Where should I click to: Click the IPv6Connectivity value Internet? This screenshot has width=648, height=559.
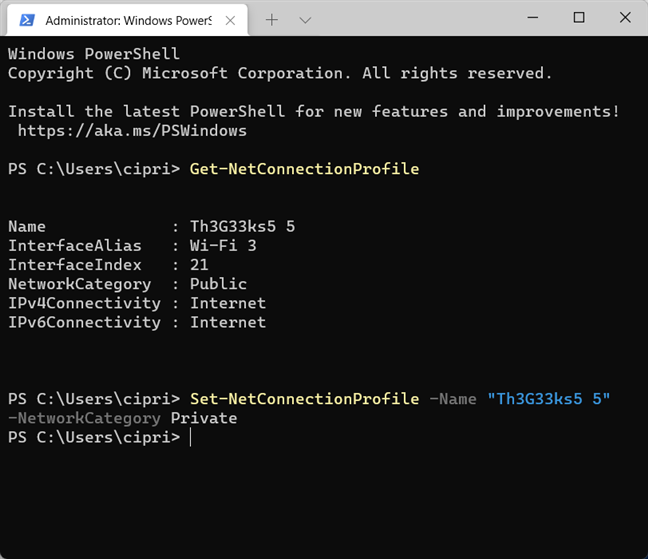click(x=228, y=322)
